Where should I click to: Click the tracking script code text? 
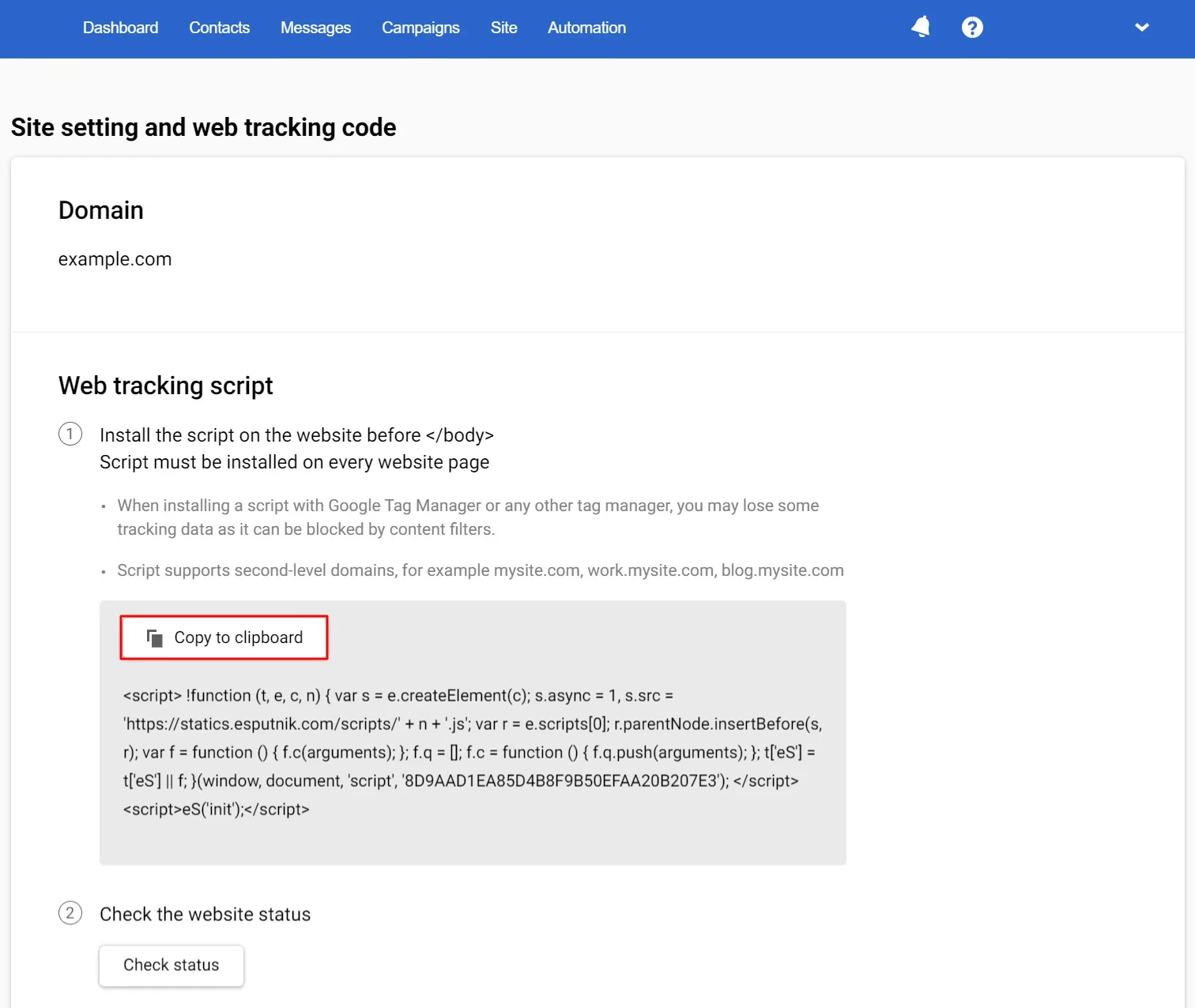[473, 752]
